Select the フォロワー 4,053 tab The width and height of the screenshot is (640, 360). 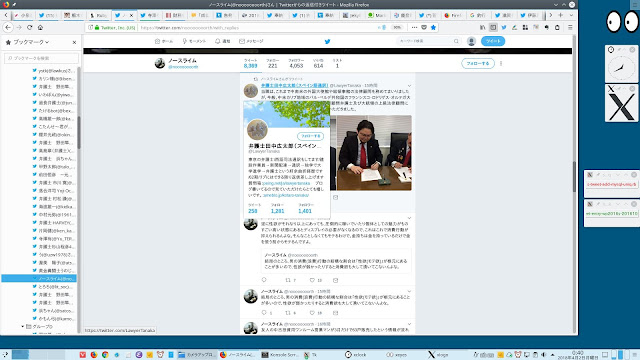296,63
